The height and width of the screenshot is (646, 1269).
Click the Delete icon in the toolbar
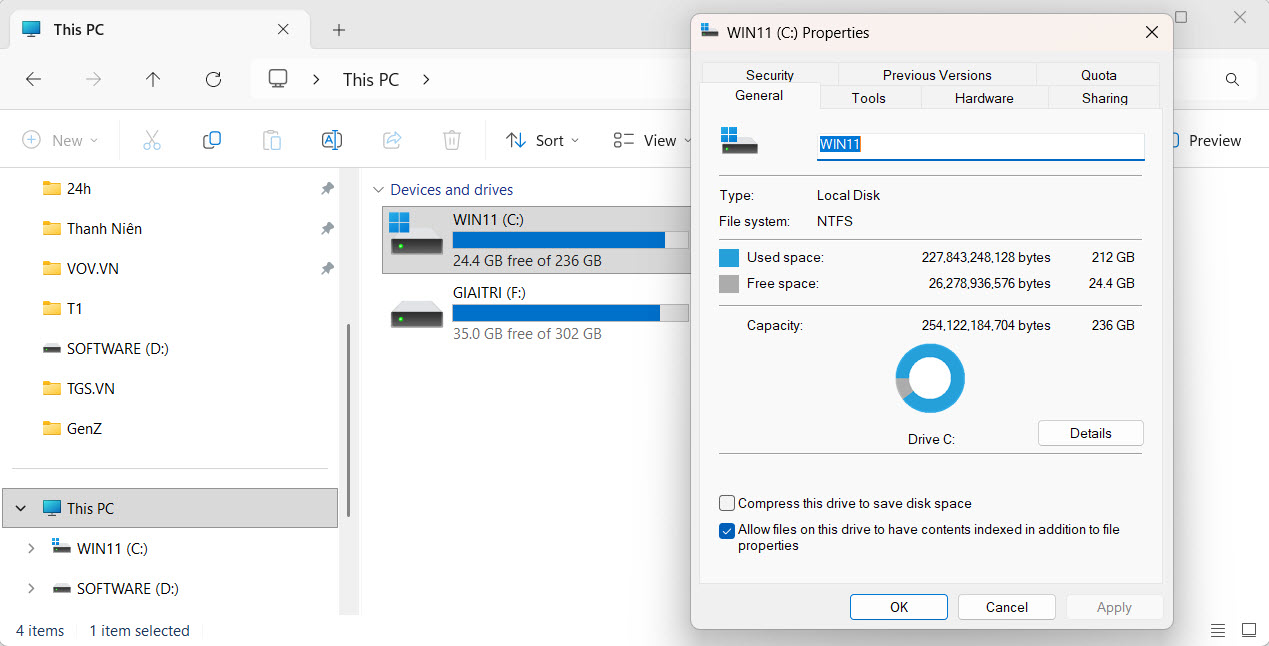point(451,140)
